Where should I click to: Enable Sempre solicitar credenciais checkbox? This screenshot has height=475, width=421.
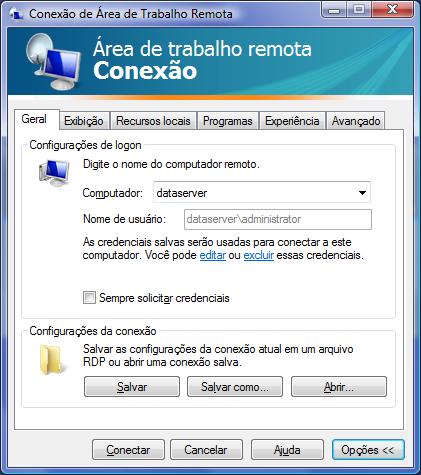point(89,298)
